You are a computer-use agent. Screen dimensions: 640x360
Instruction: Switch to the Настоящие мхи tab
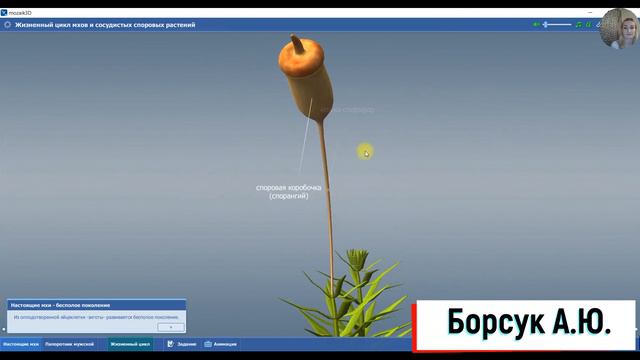click(21, 344)
